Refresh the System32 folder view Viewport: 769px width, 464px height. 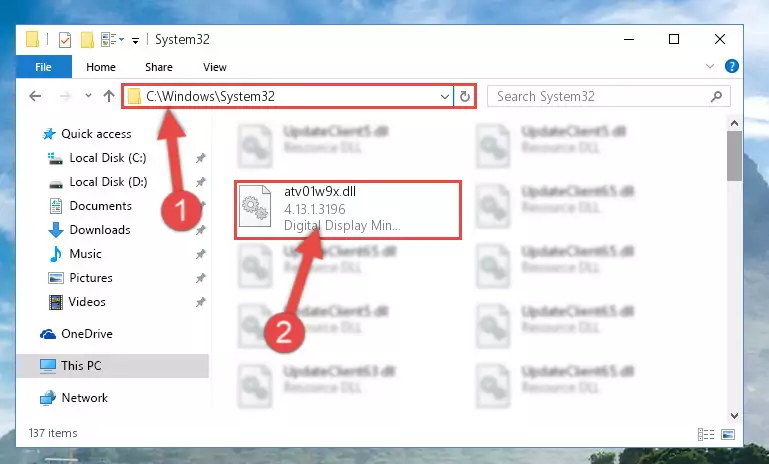[x=464, y=97]
